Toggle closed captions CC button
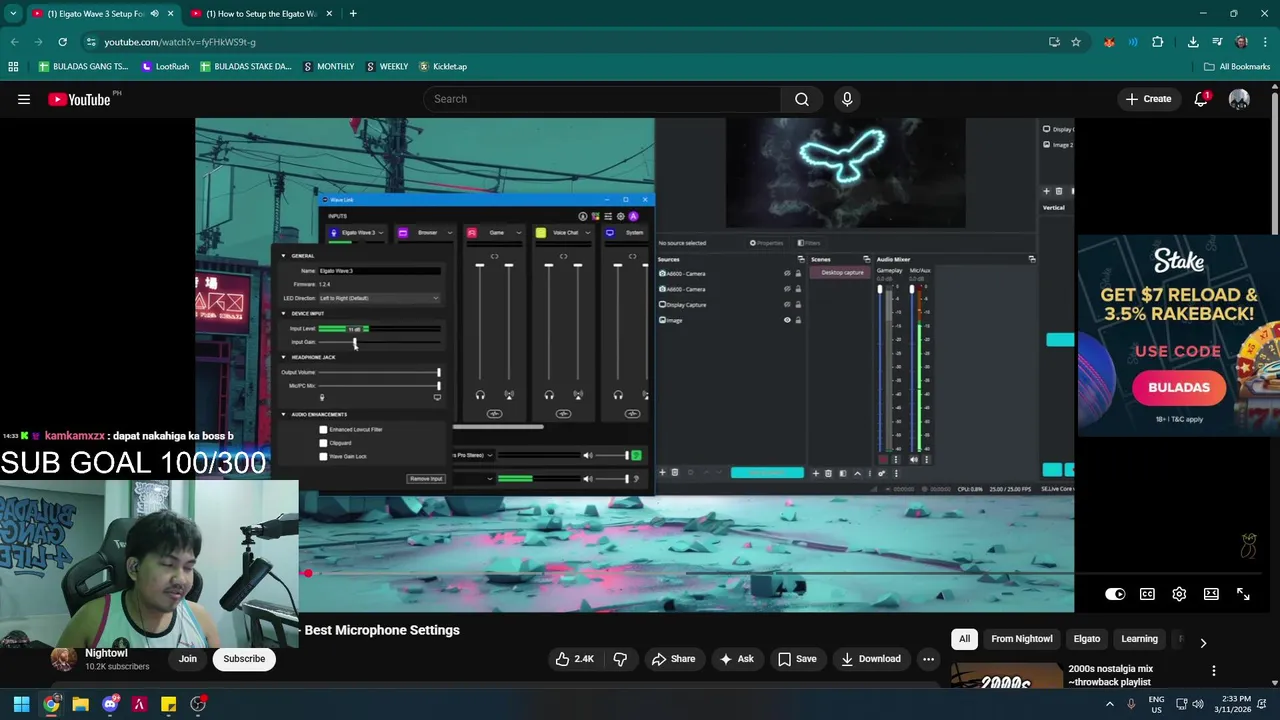Viewport: 1280px width, 720px height. 1147,594
